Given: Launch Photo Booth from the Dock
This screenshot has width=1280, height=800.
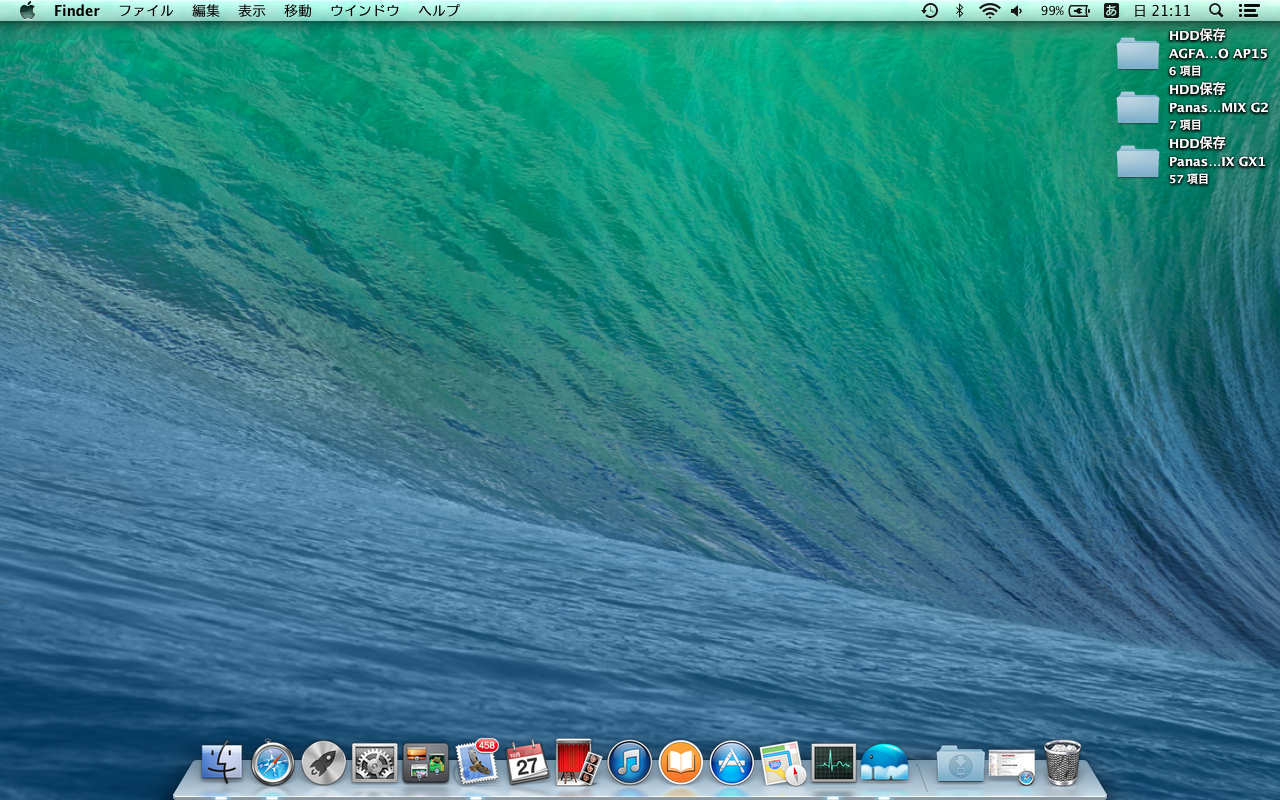Looking at the screenshot, I should [578, 763].
